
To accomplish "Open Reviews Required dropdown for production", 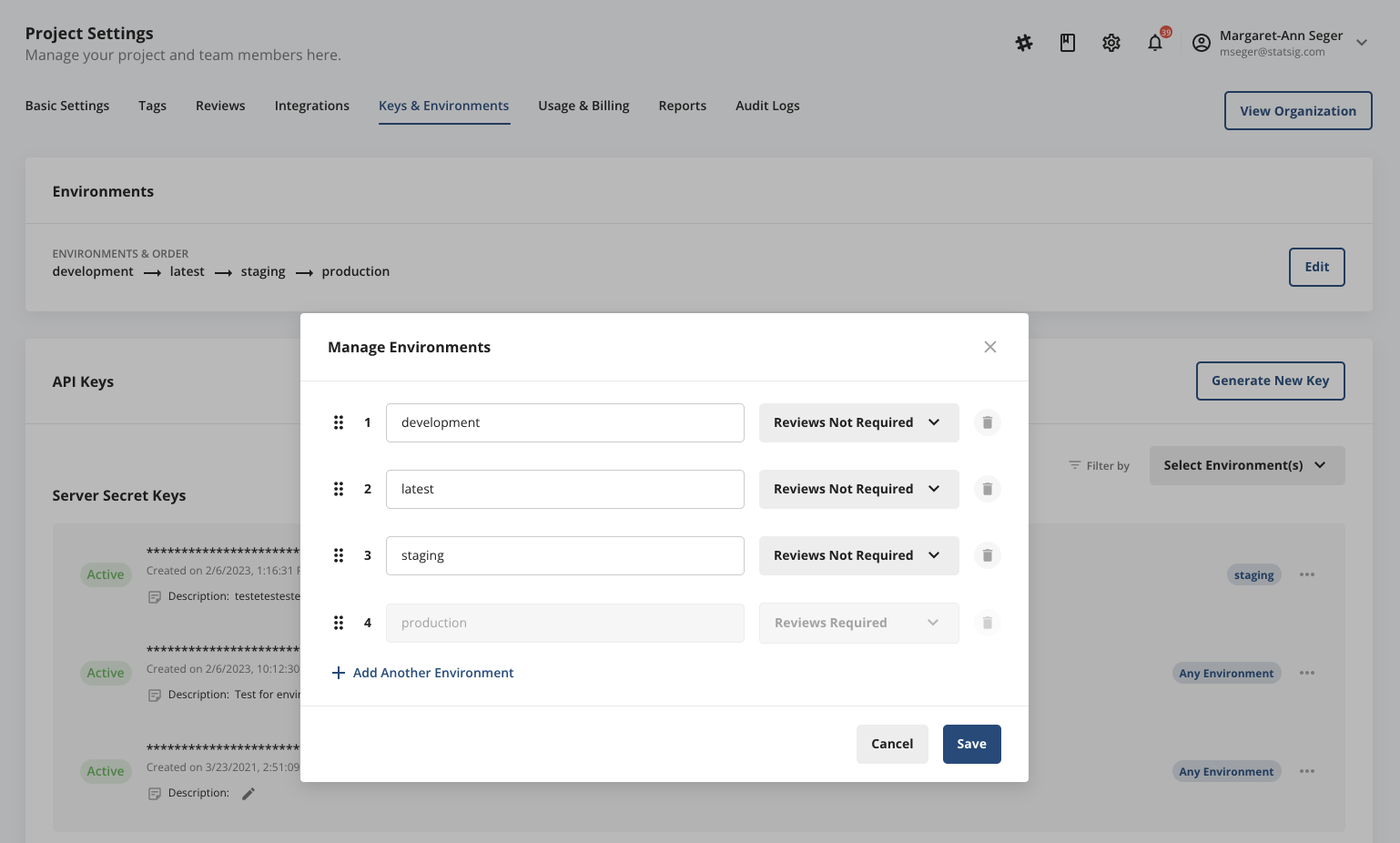I will tap(859, 623).
